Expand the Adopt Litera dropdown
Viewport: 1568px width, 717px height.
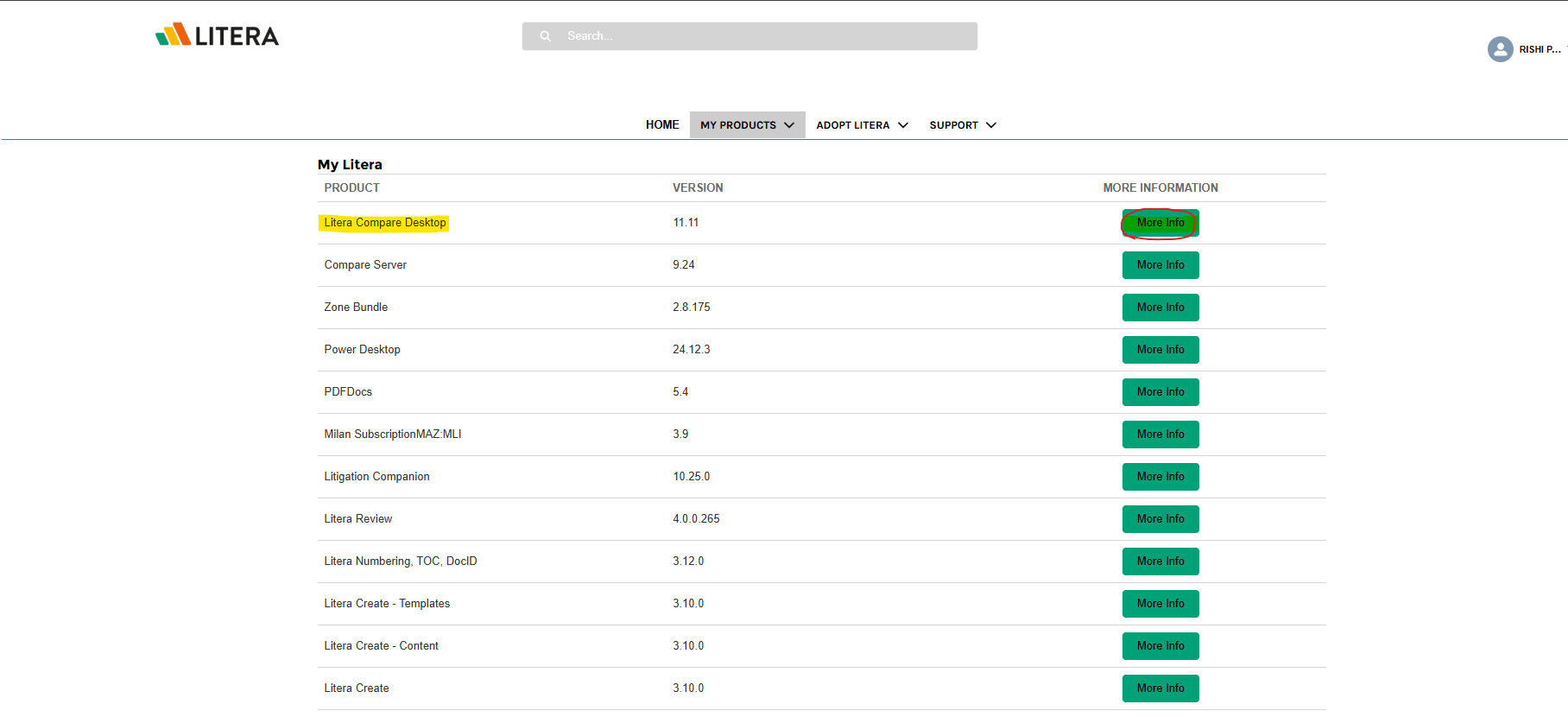pos(862,125)
